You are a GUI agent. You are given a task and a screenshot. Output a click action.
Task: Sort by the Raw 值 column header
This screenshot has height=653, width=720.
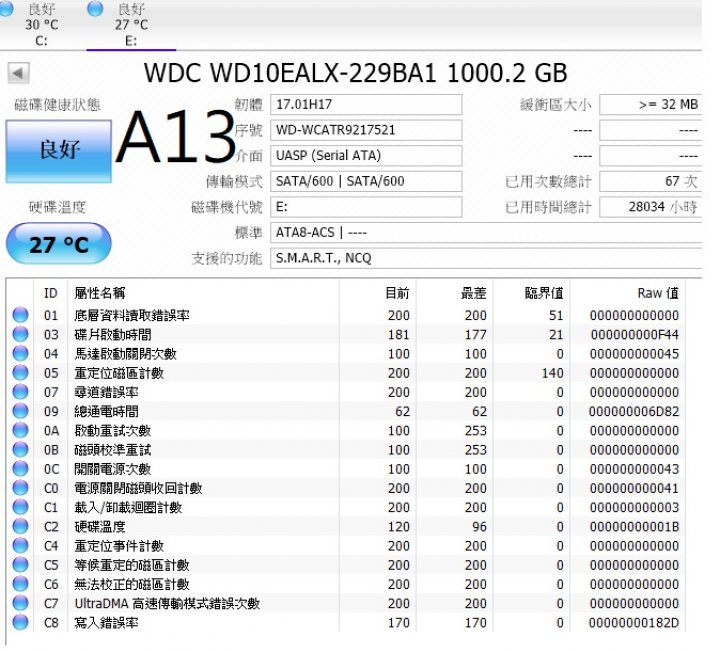click(x=628, y=293)
